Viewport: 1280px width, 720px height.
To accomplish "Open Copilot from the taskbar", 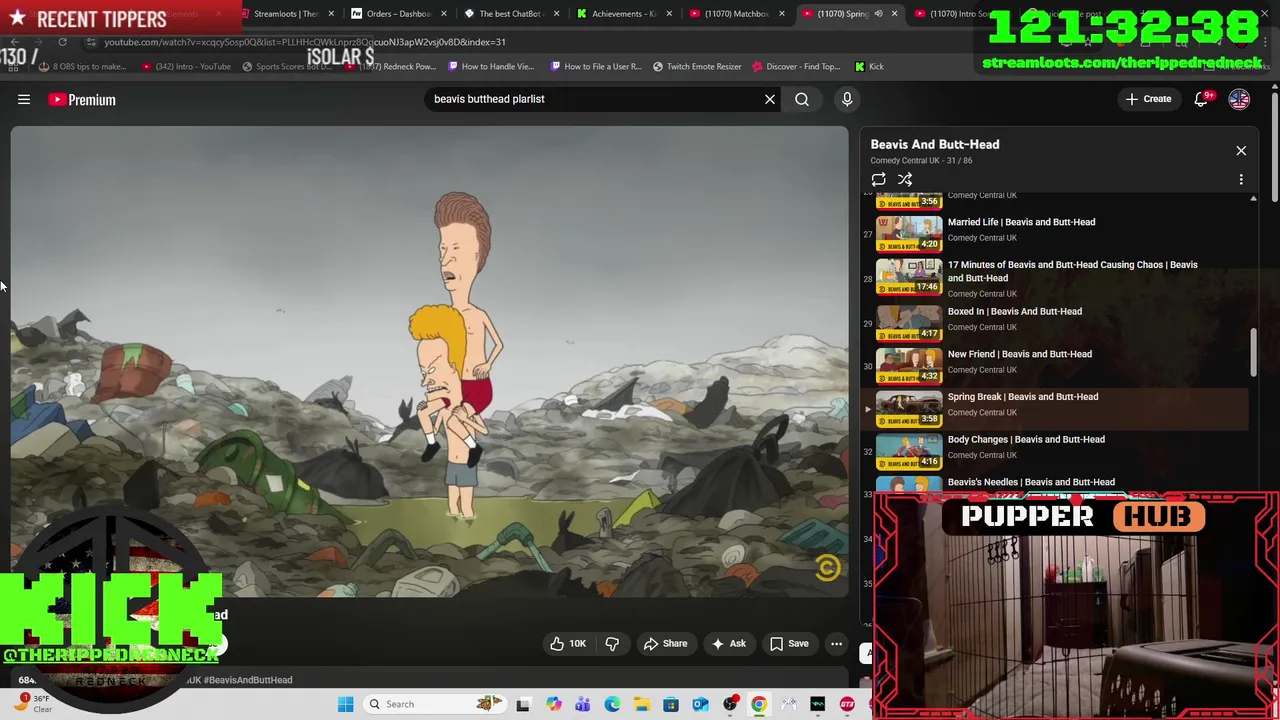I will (x=554, y=704).
